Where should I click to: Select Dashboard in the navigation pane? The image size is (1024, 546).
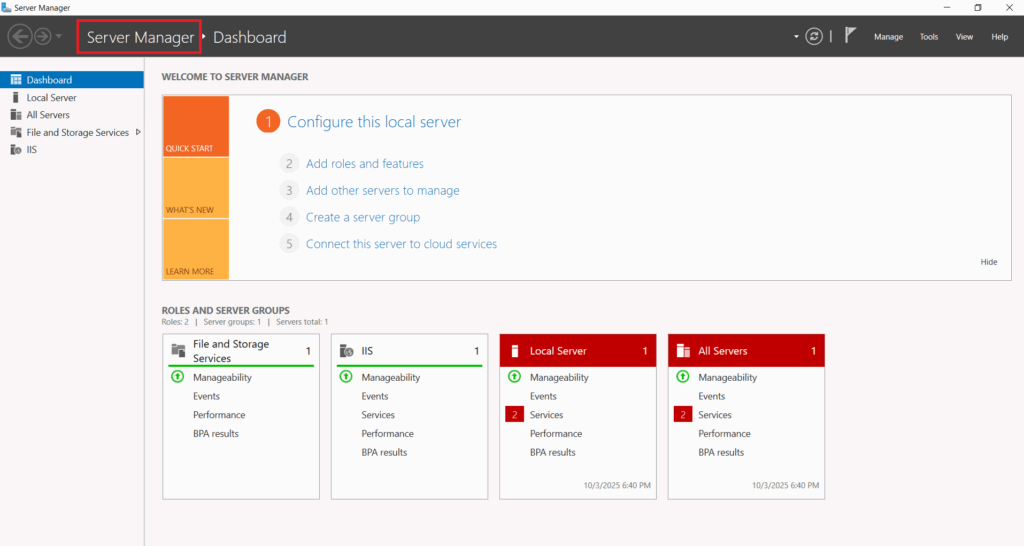(49, 80)
